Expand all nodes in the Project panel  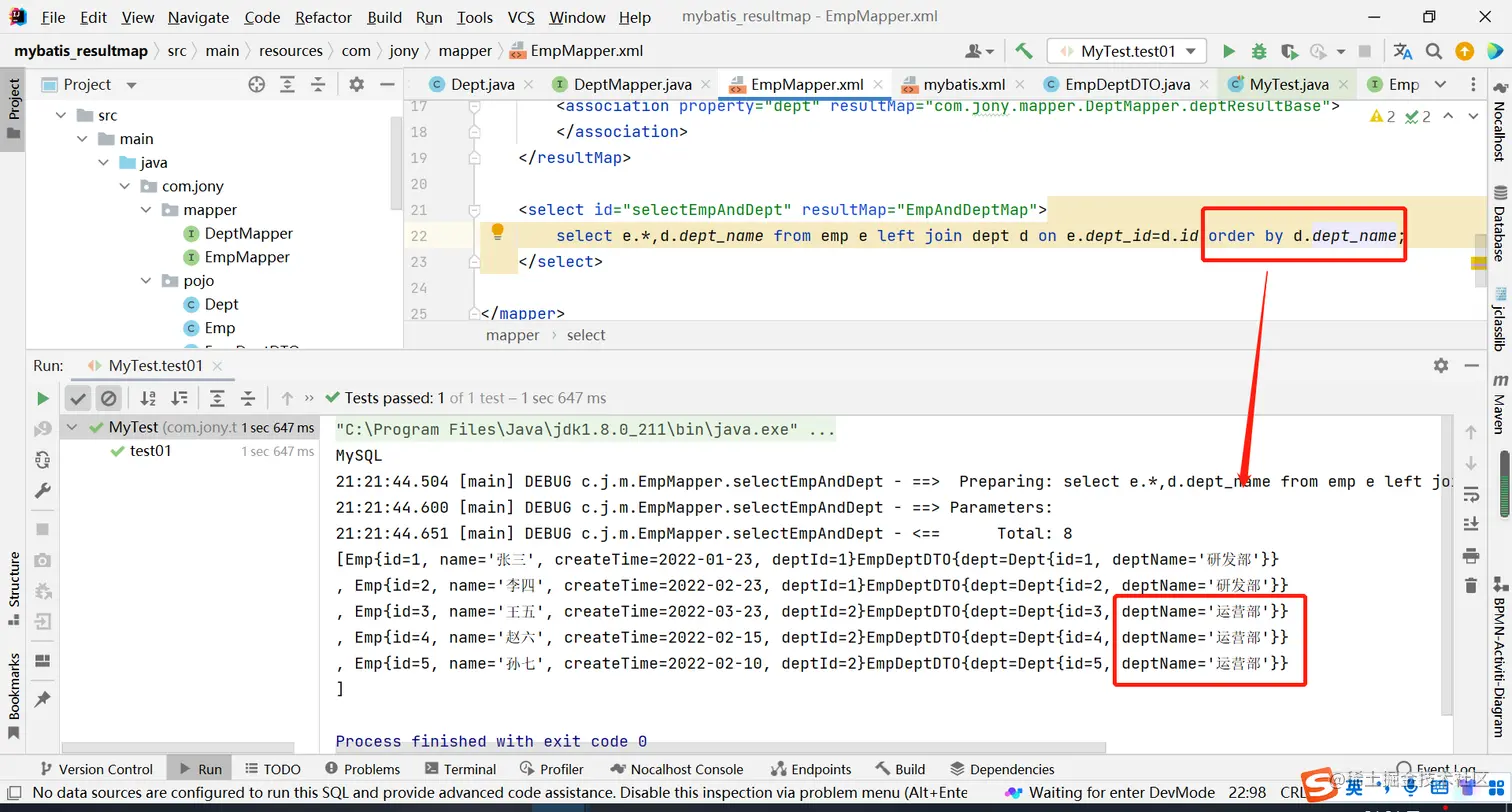click(288, 85)
